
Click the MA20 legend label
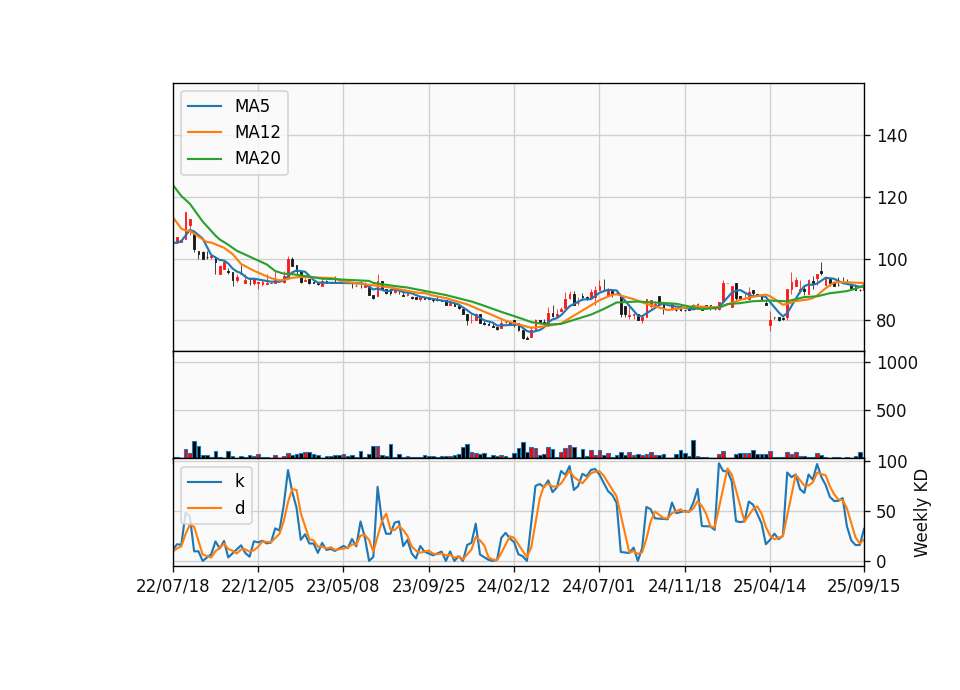[257, 158]
